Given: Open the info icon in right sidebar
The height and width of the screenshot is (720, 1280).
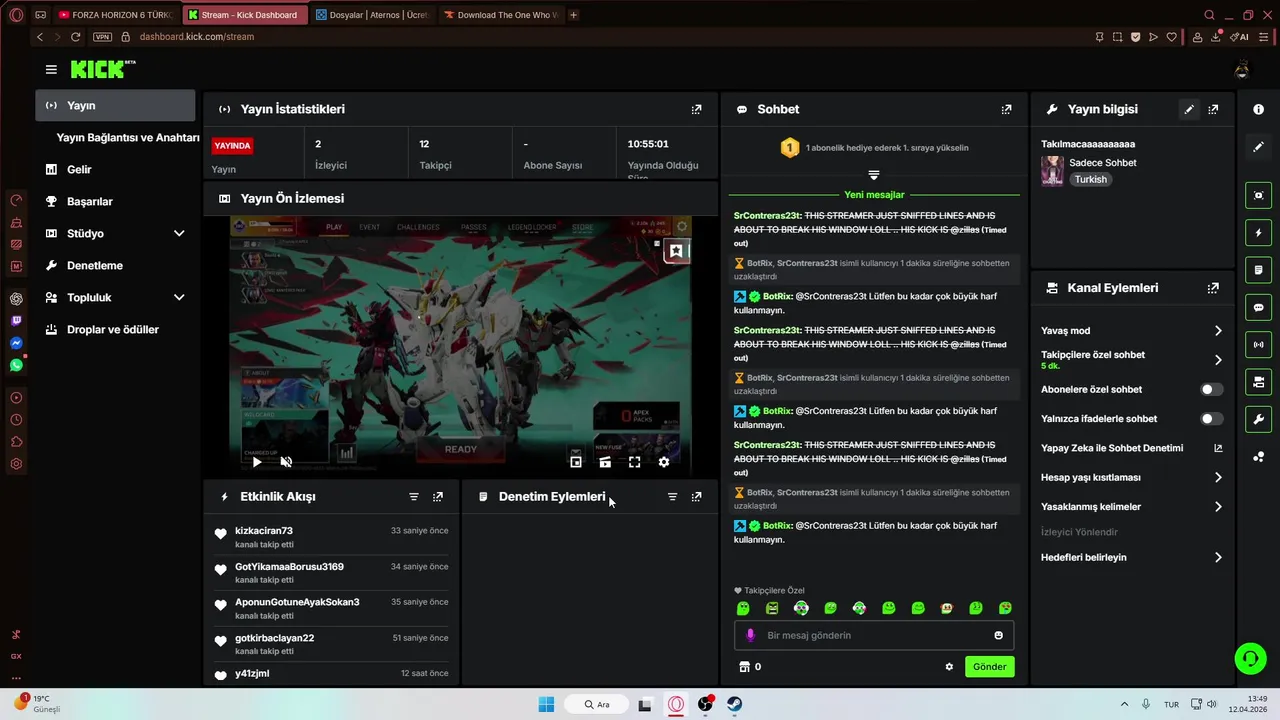Looking at the screenshot, I should click(1259, 109).
